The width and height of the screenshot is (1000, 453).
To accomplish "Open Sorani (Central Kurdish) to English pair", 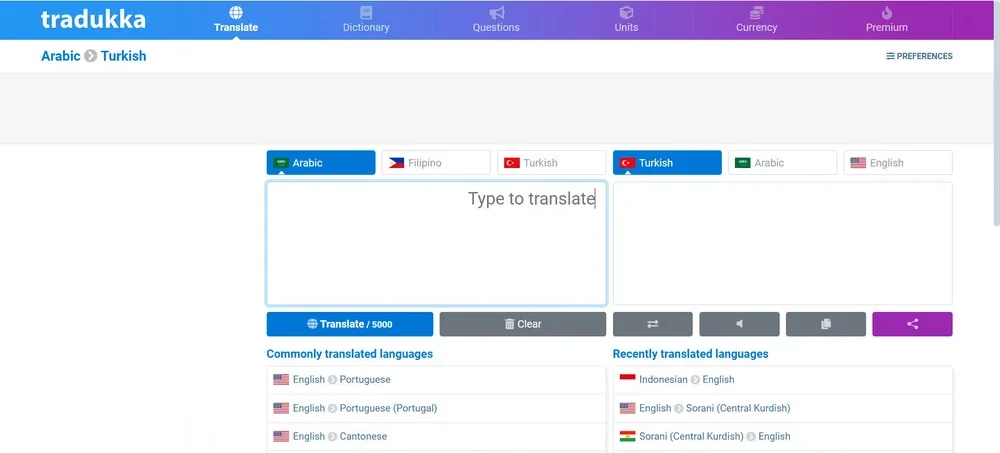I will tap(783, 436).
